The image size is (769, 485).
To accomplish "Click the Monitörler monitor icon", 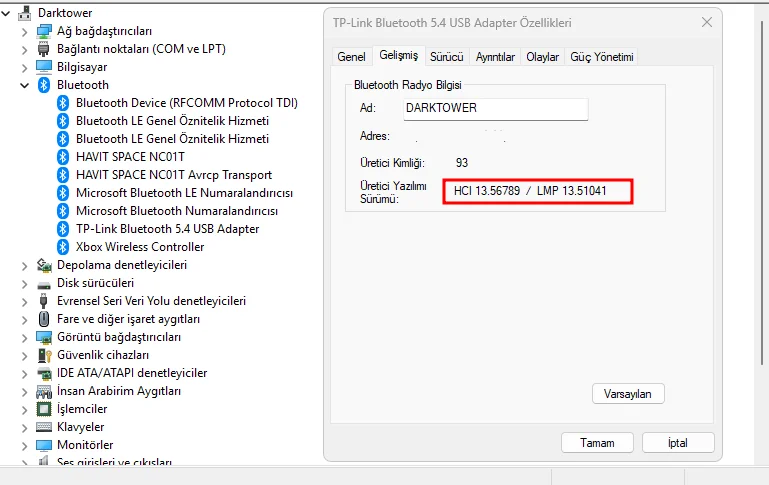I will click(x=44, y=445).
